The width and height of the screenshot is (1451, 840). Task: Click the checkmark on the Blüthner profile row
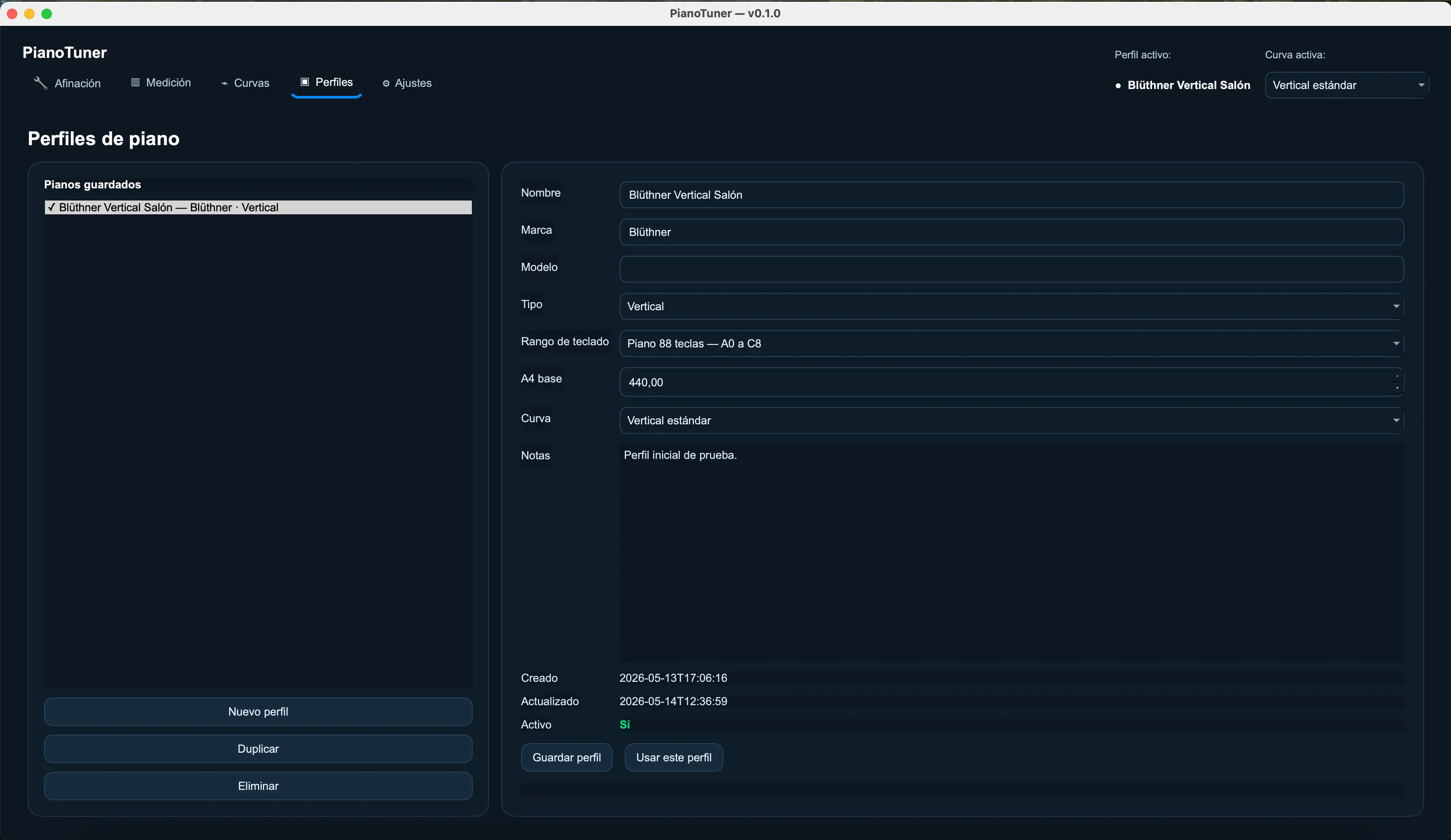pyautogui.click(x=52, y=207)
